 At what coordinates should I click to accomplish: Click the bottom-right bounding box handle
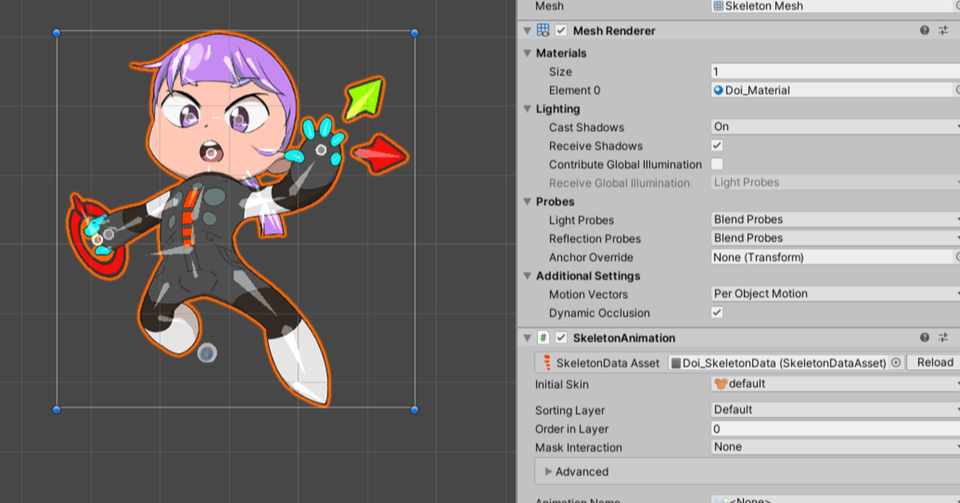click(x=414, y=409)
